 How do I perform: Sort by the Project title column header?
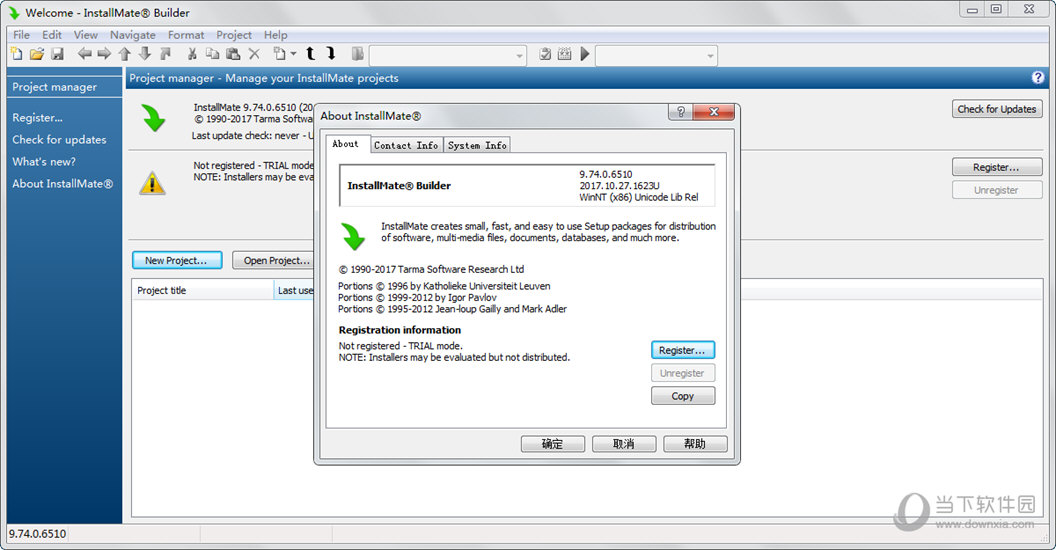tap(202, 290)
